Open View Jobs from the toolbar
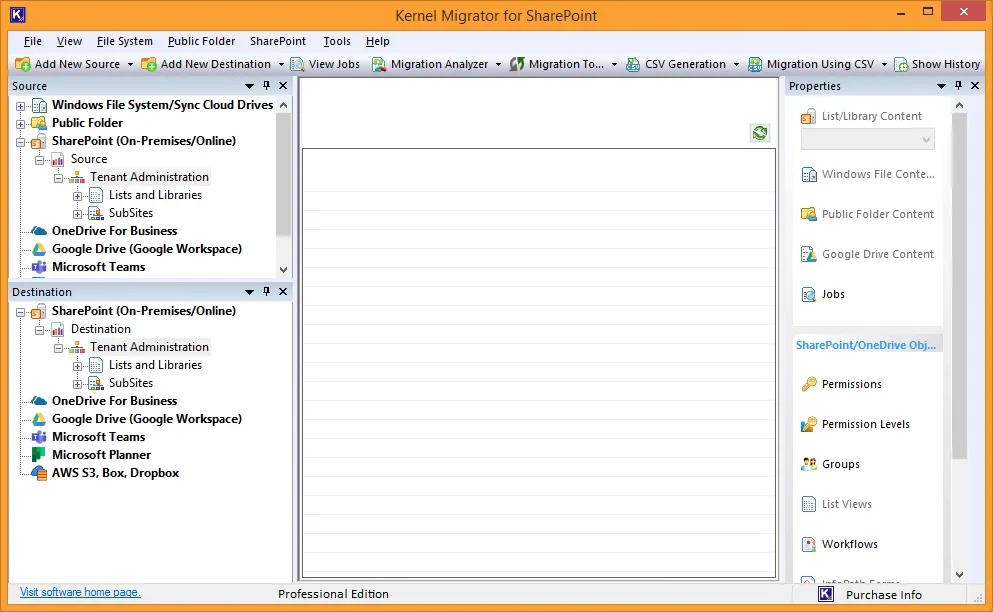The height and width of the screenshot is (612, 993). tap(325, 64)
